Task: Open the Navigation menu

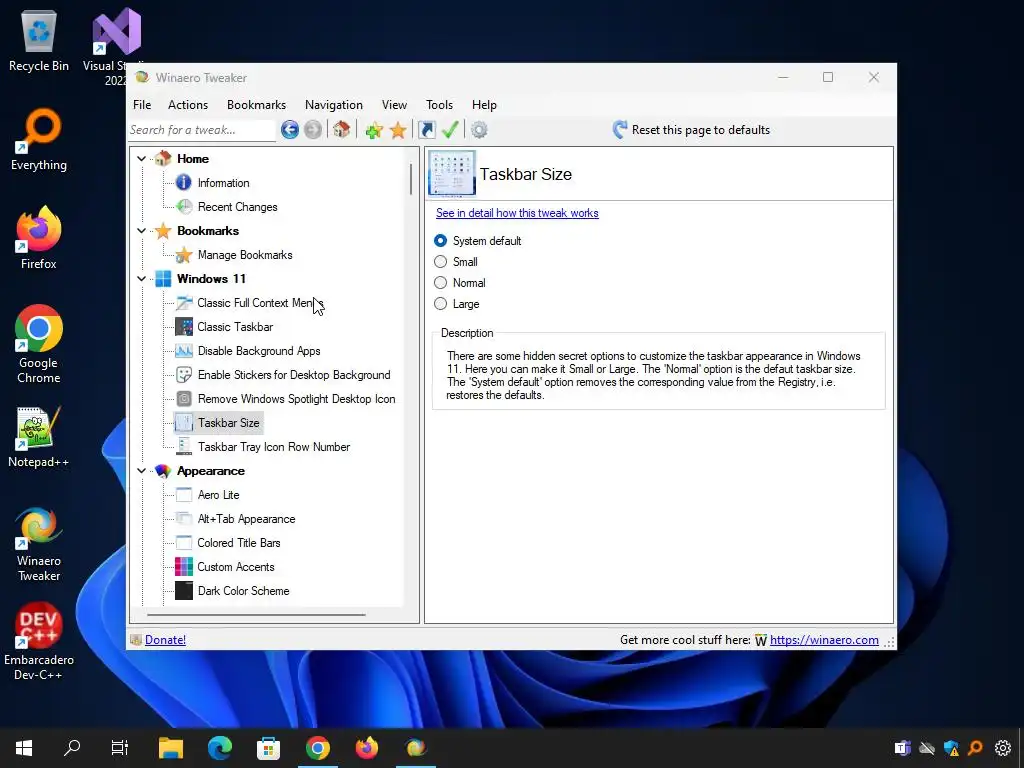Action: click(x=334, y=104)
